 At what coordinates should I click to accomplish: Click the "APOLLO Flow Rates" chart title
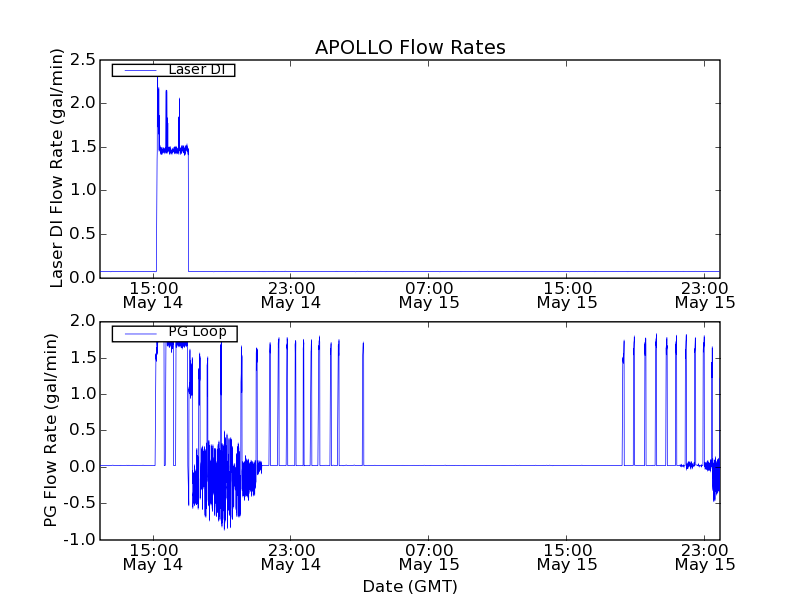(410, 47)
